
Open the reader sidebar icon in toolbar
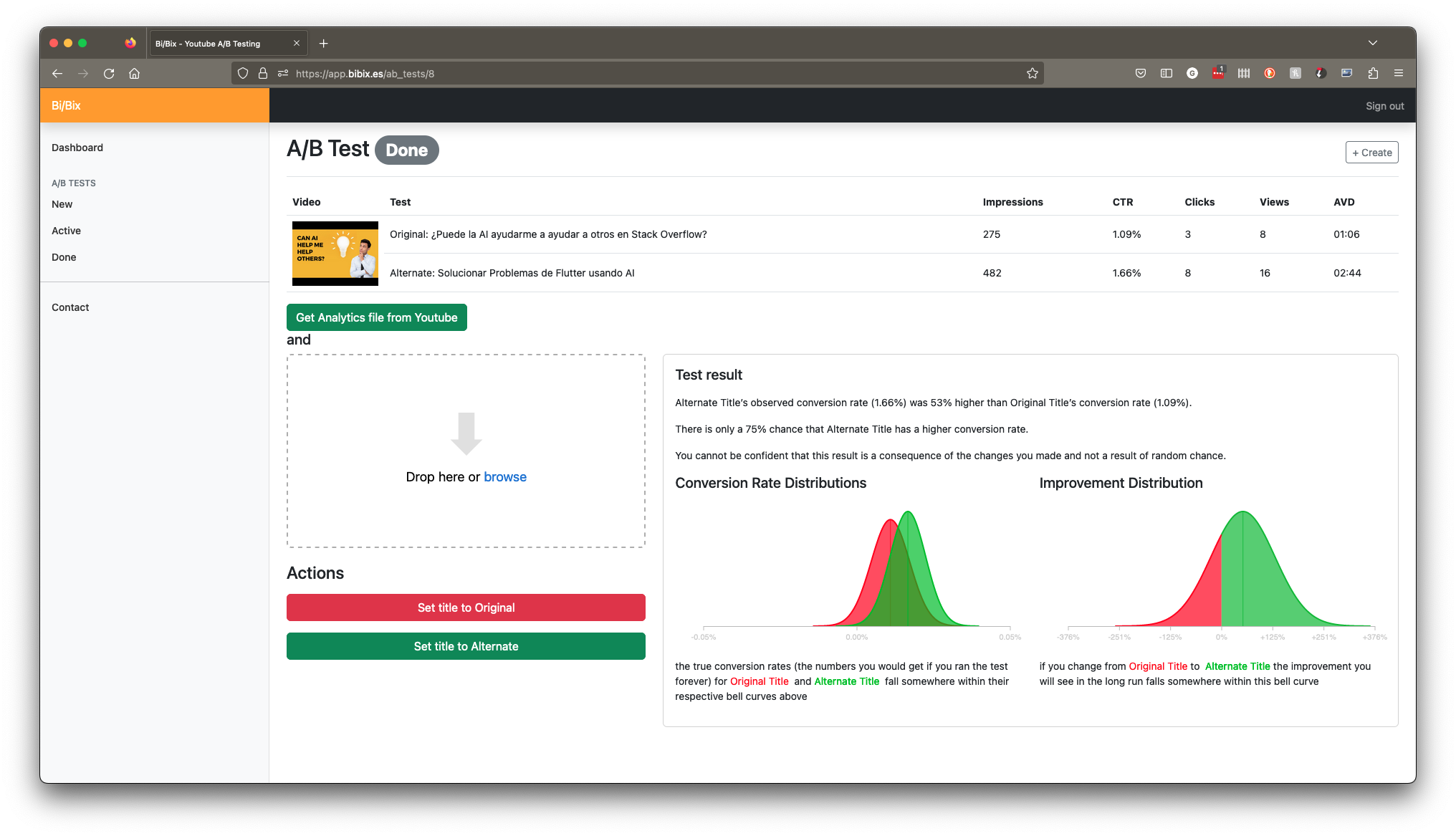point(1167,73)
